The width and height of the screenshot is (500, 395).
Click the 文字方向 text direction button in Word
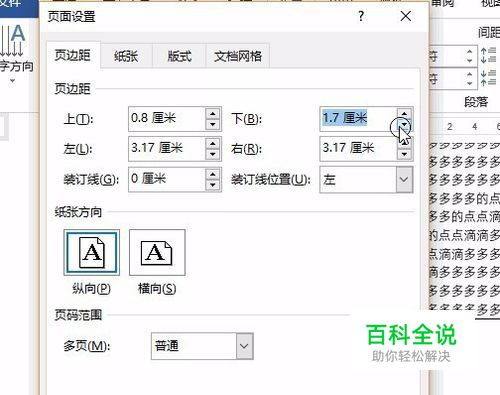click(x=16, y=53)
